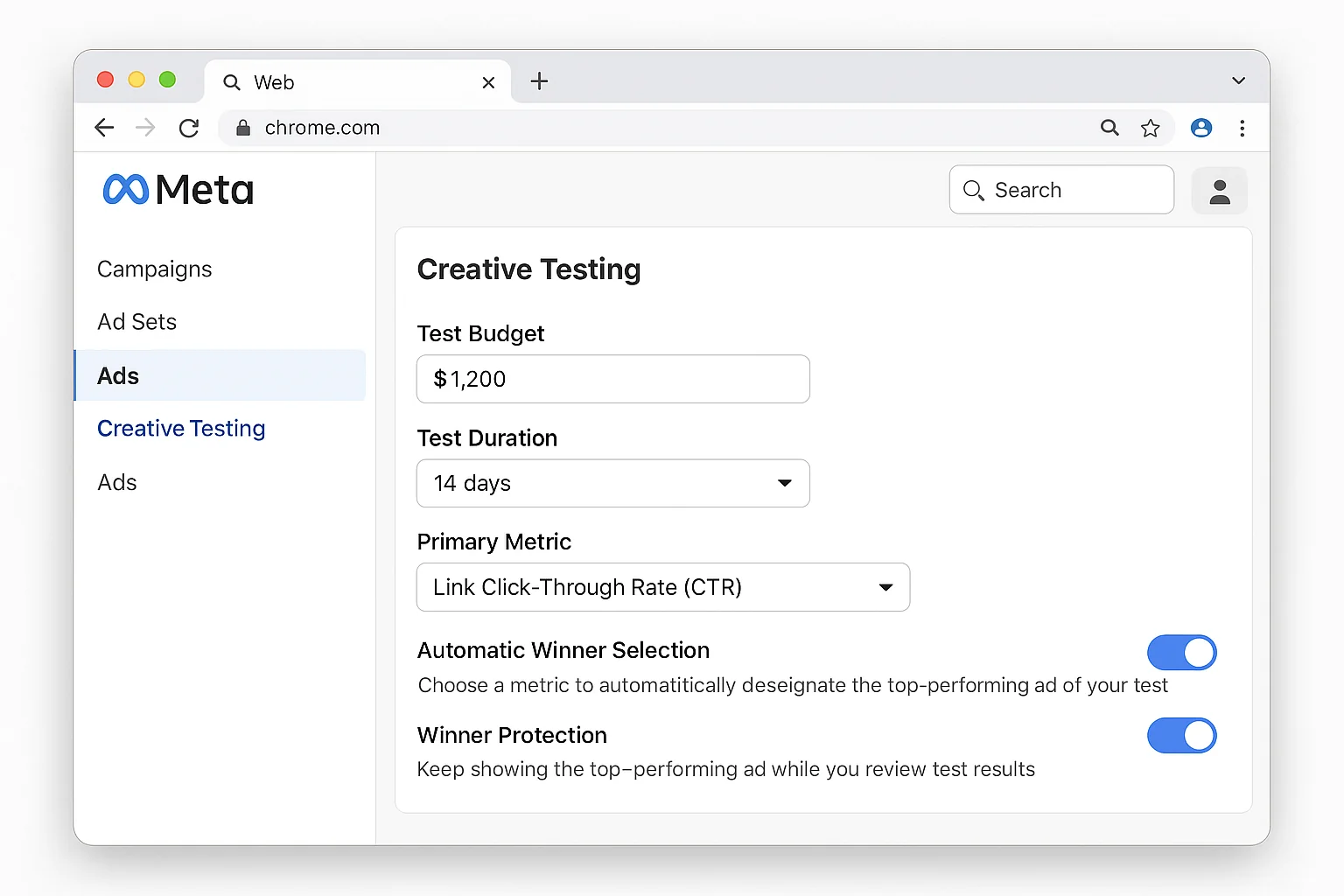Open the browser three-dot menu
This screenshot has height=896, width=1344.
1242,128
